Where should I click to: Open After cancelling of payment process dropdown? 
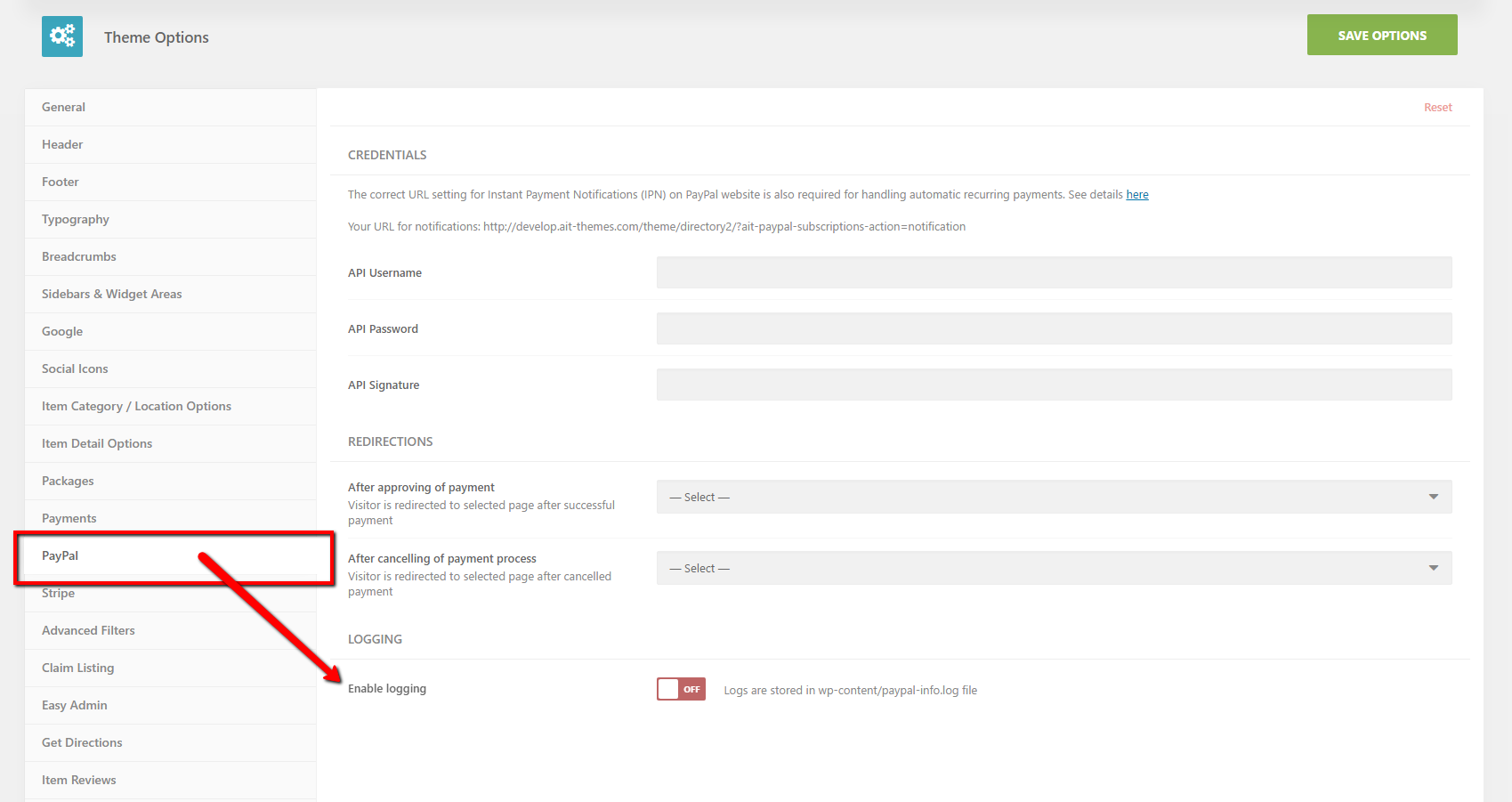click(1054, 568)
